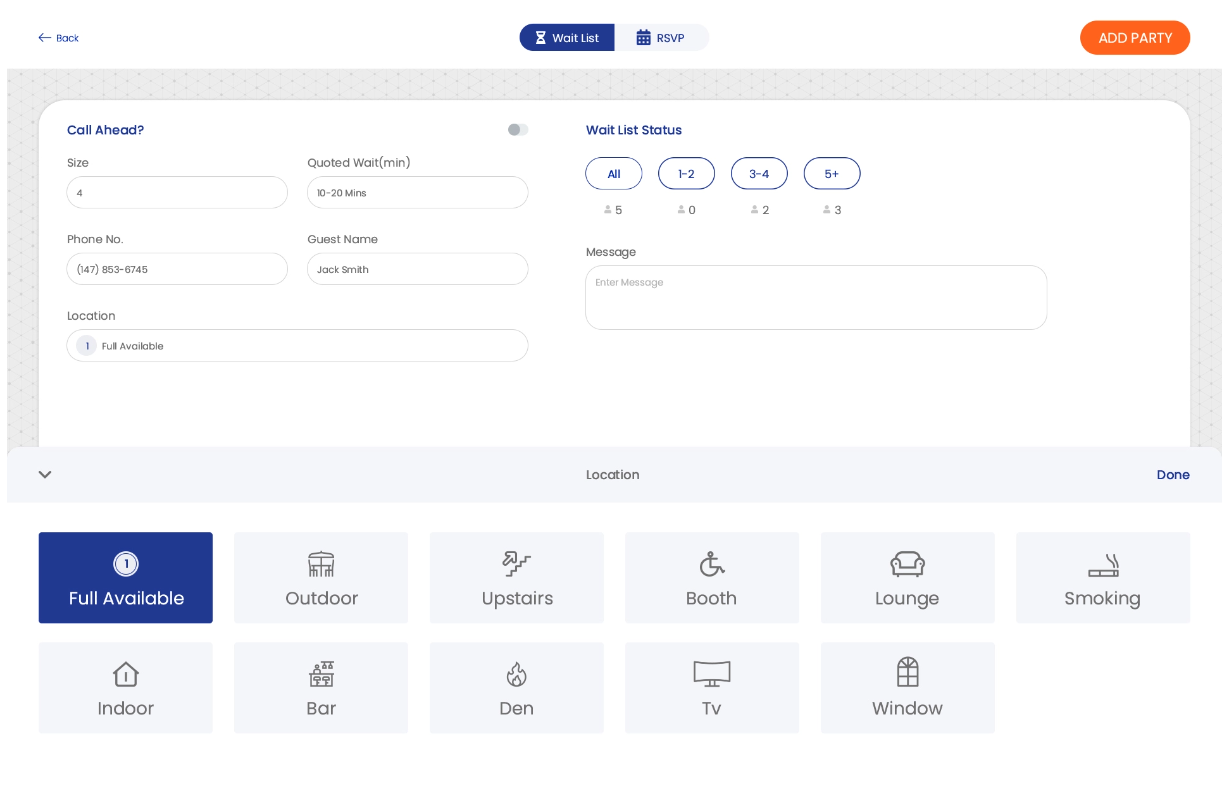Select the Tv location tile
The width and height of the screenshot is (1227, 812).
pyautogui.click(x=712, y=688)
